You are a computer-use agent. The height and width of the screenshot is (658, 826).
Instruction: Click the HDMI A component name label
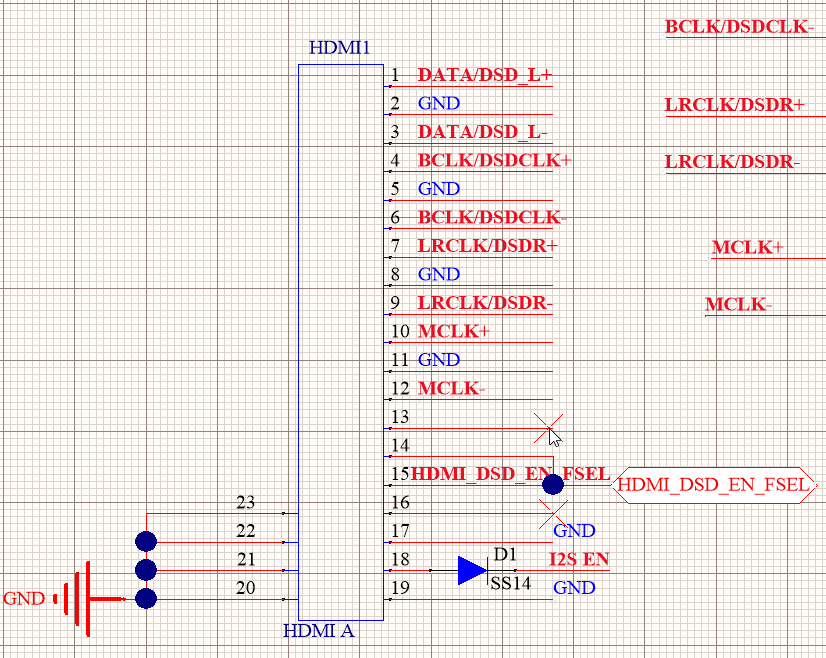[x=319, y=631]
